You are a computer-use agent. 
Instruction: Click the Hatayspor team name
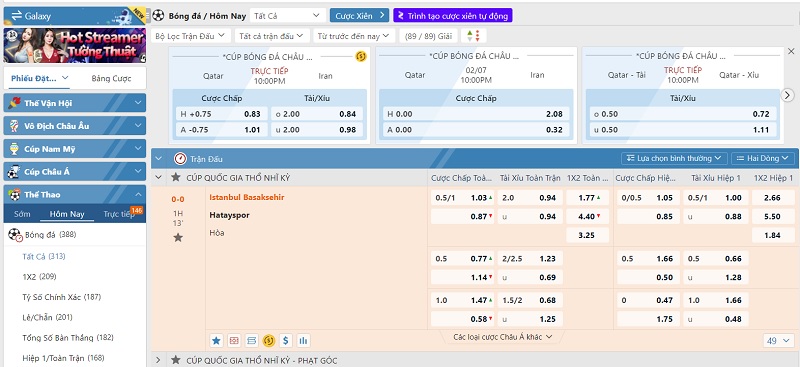(x=230, y=215)
